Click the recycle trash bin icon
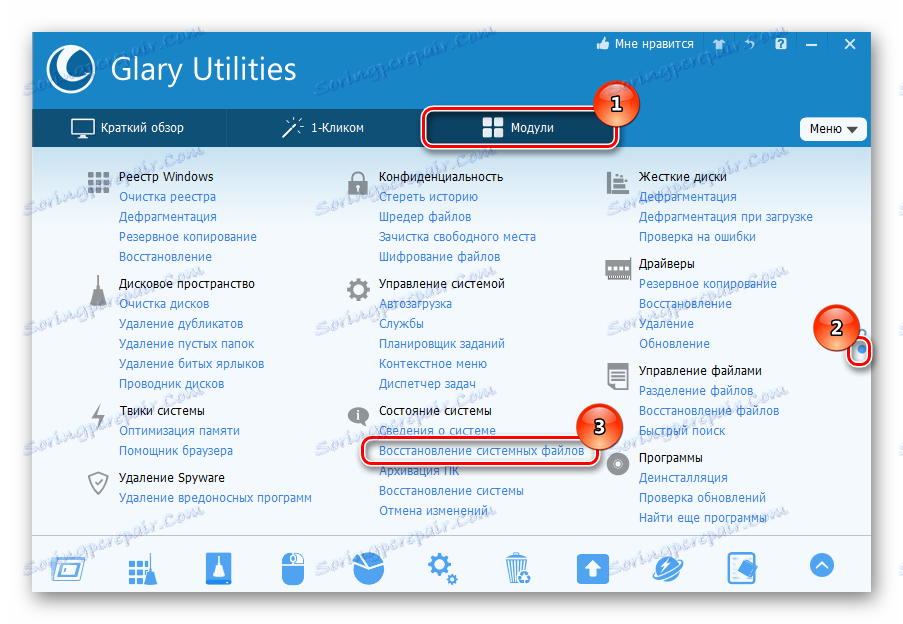 click(517, 569)
